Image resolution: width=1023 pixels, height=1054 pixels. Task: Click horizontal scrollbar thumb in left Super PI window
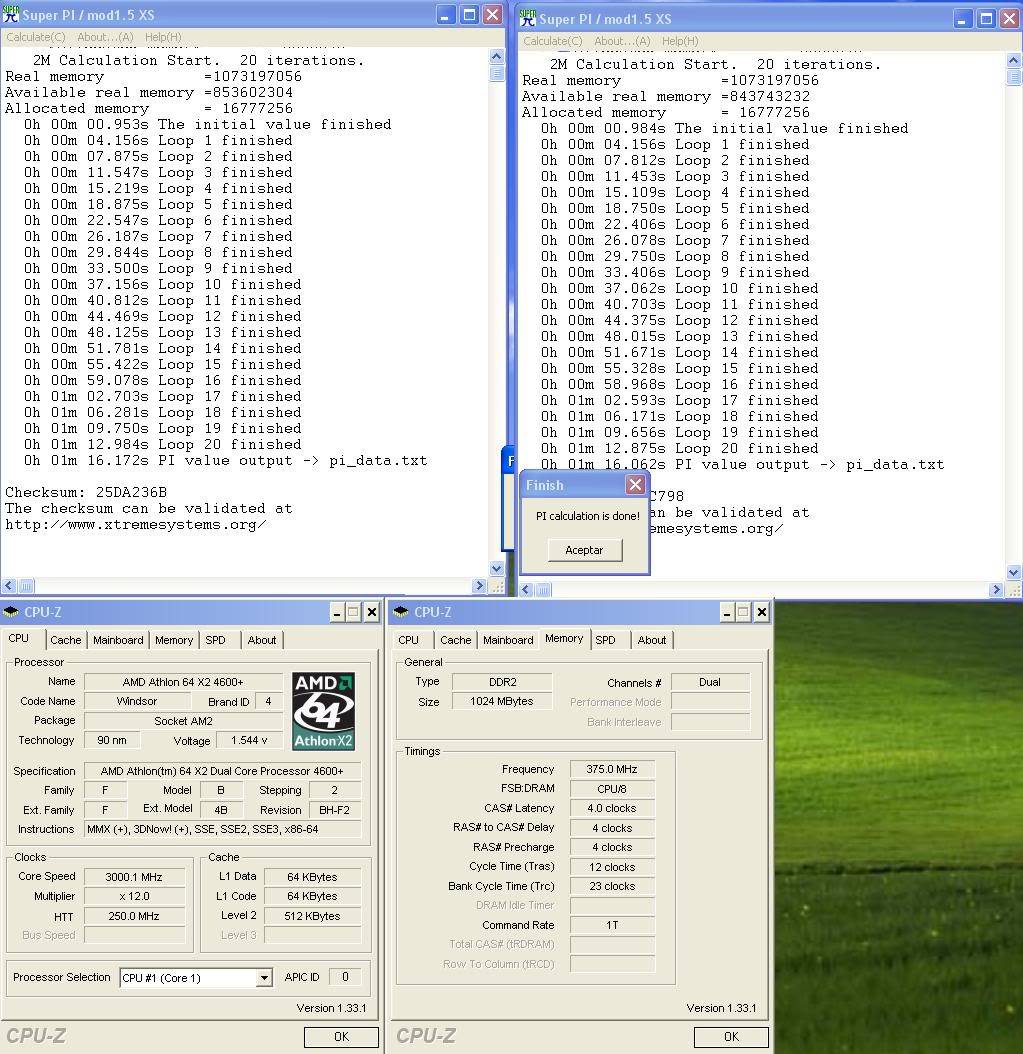26,585
